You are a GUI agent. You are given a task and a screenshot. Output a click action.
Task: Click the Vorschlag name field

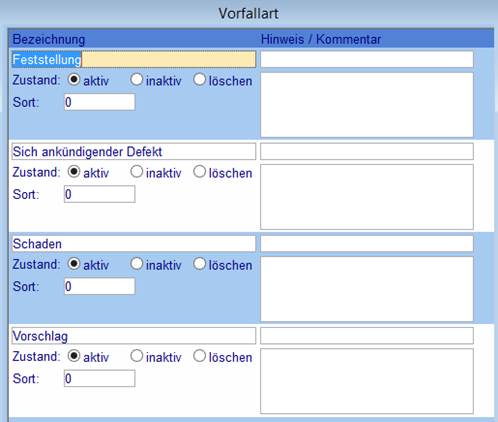tap(134, 336)
